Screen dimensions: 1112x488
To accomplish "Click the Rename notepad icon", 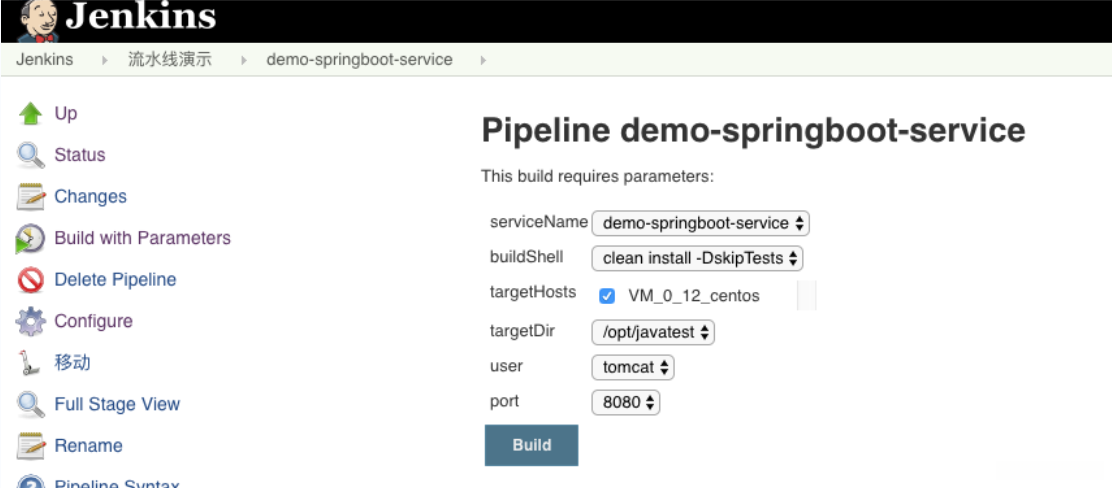I will 31,446.
